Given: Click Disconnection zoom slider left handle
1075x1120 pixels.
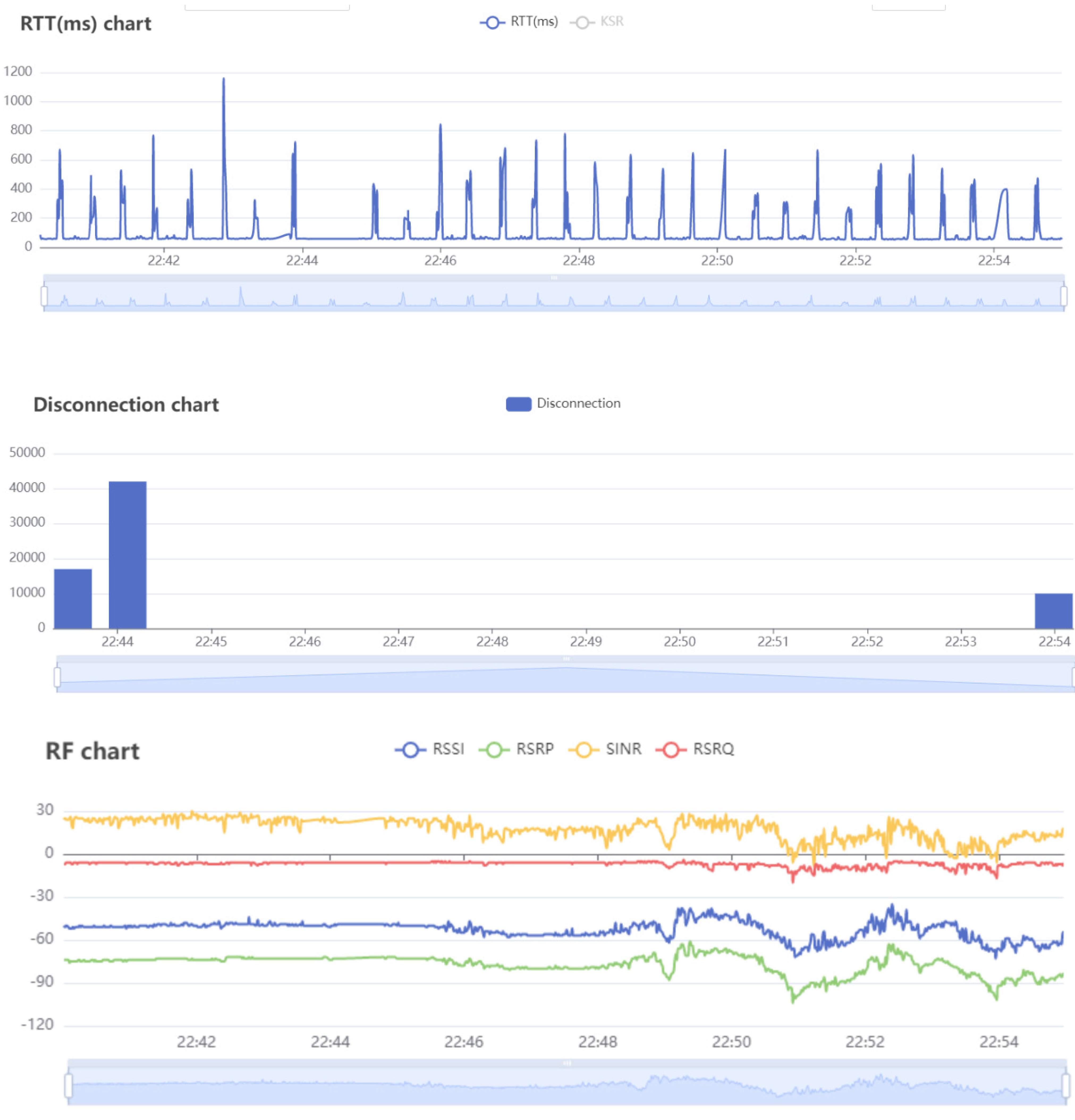Looking at the screenshot, I should (x=57, y=677).
